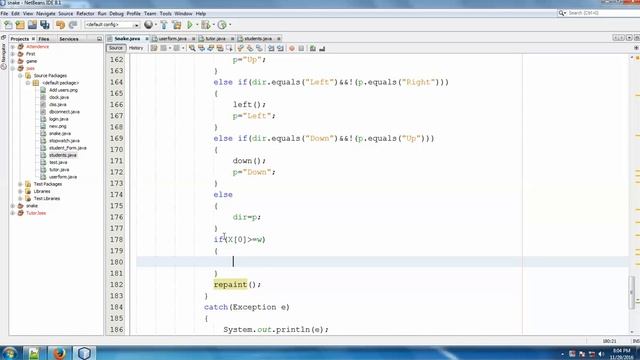Expand the game project node
This screenshot has width=640, height=360.
[x=13, y=61]
